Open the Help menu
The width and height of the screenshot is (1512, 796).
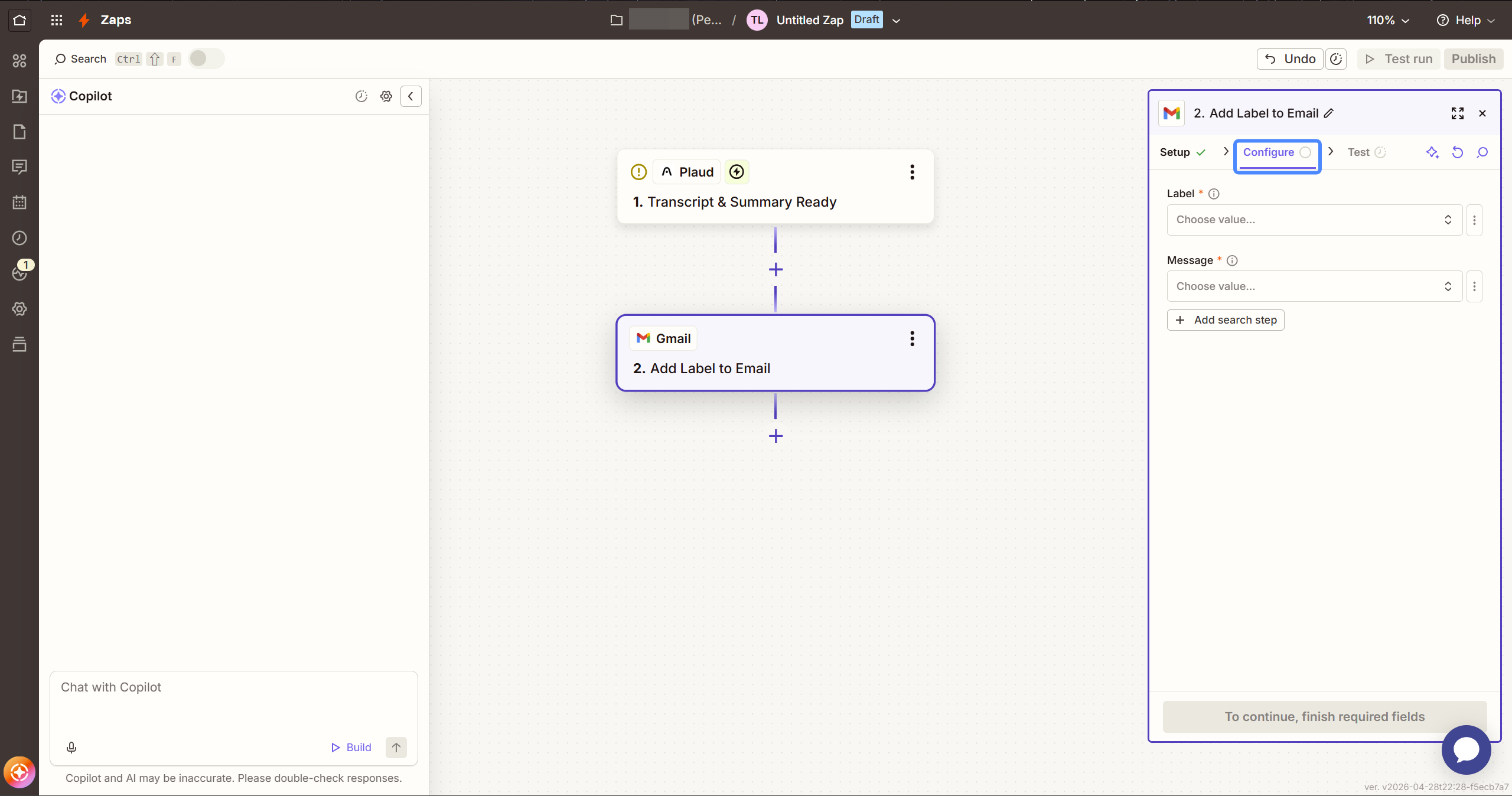(x=1465, y=20)
